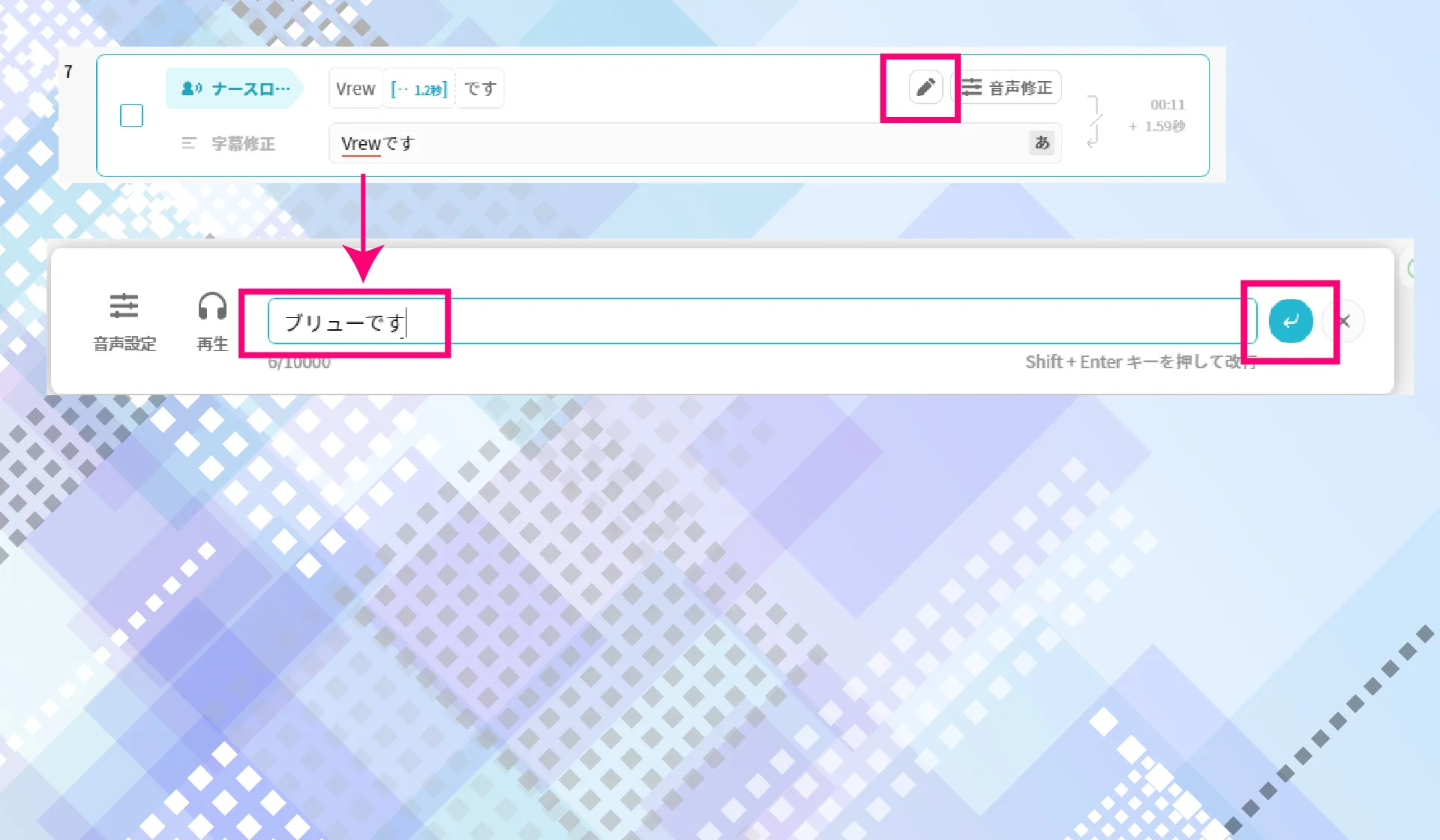Screen dimensions: 1440x840
Task: Click the submit/enter teal arrow button
Action: tap(1291, 321)
